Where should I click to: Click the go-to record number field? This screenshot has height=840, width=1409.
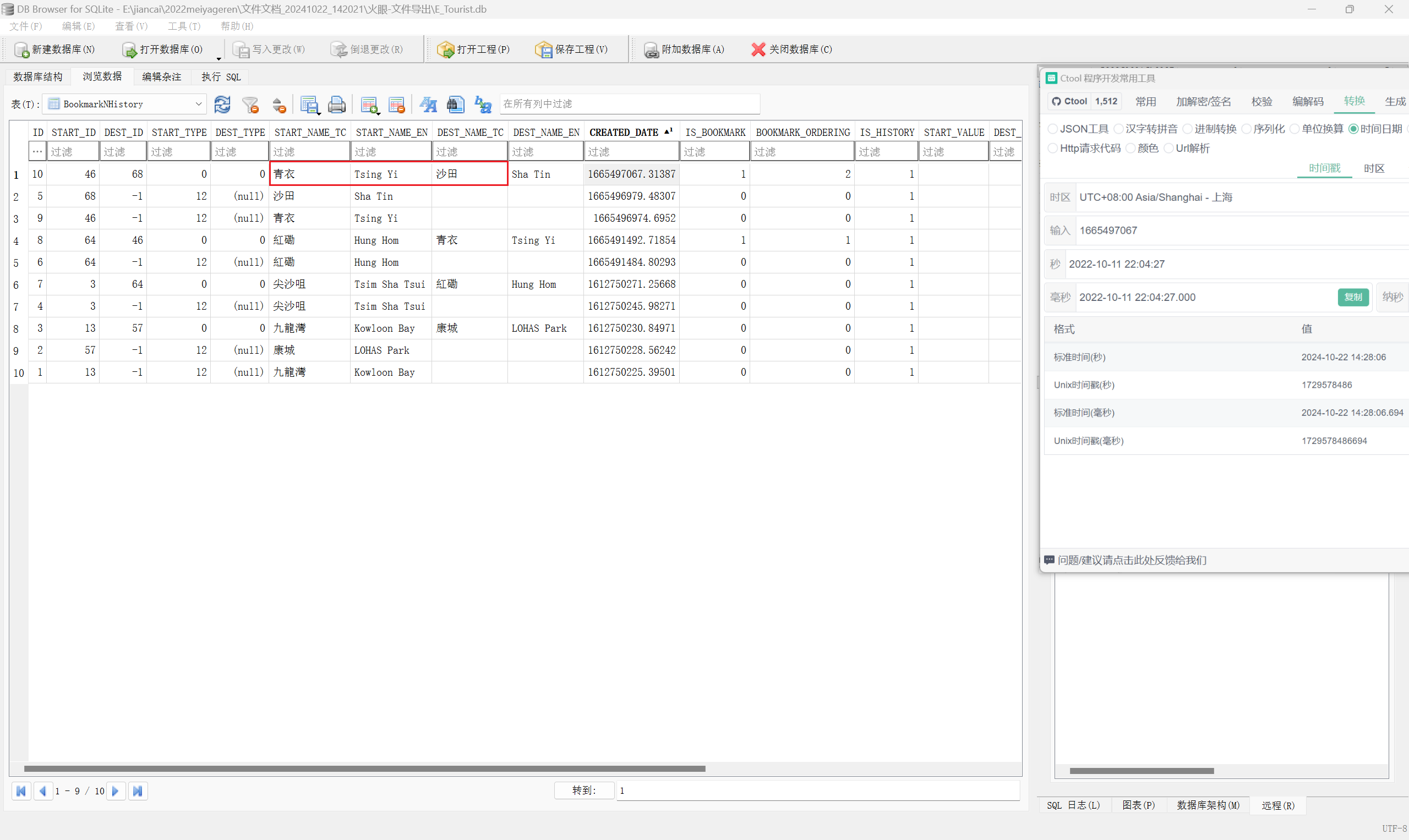tap(817, 790)
